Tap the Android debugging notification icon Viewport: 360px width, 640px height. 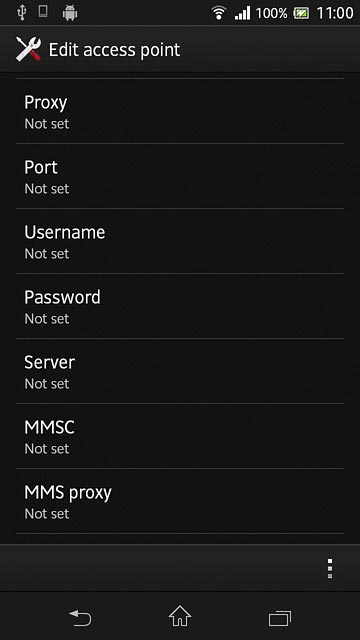70,13
